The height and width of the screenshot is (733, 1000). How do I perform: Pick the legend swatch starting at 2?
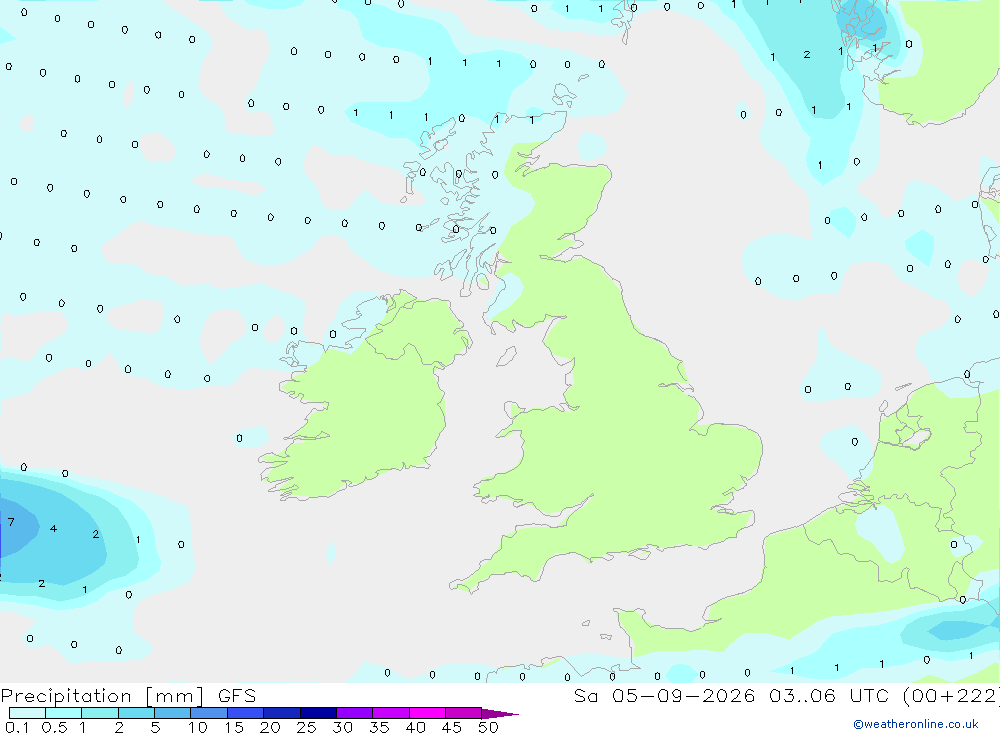click(136, 713)
